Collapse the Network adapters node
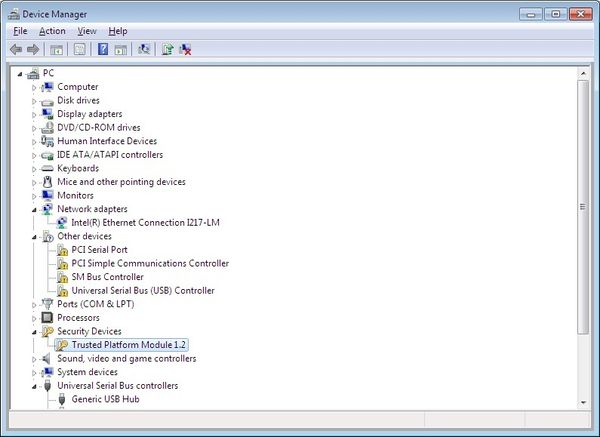Image resolution: width=600 pixels, height=437 pixels. point(34,209)
